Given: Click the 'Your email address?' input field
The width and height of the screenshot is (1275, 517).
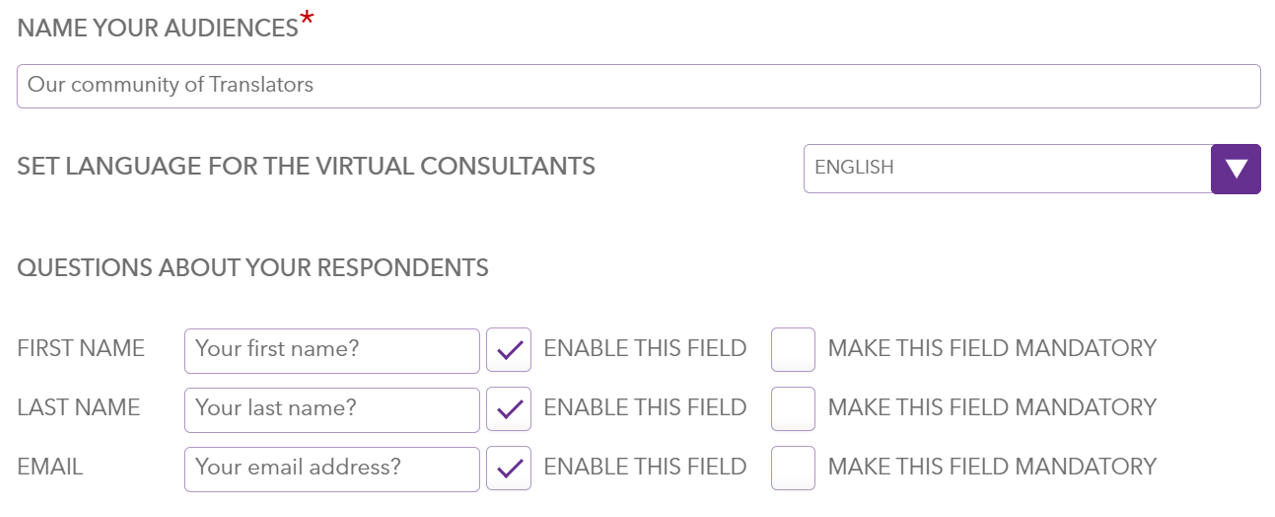Looking at the screenshot, I should [332, 469].
